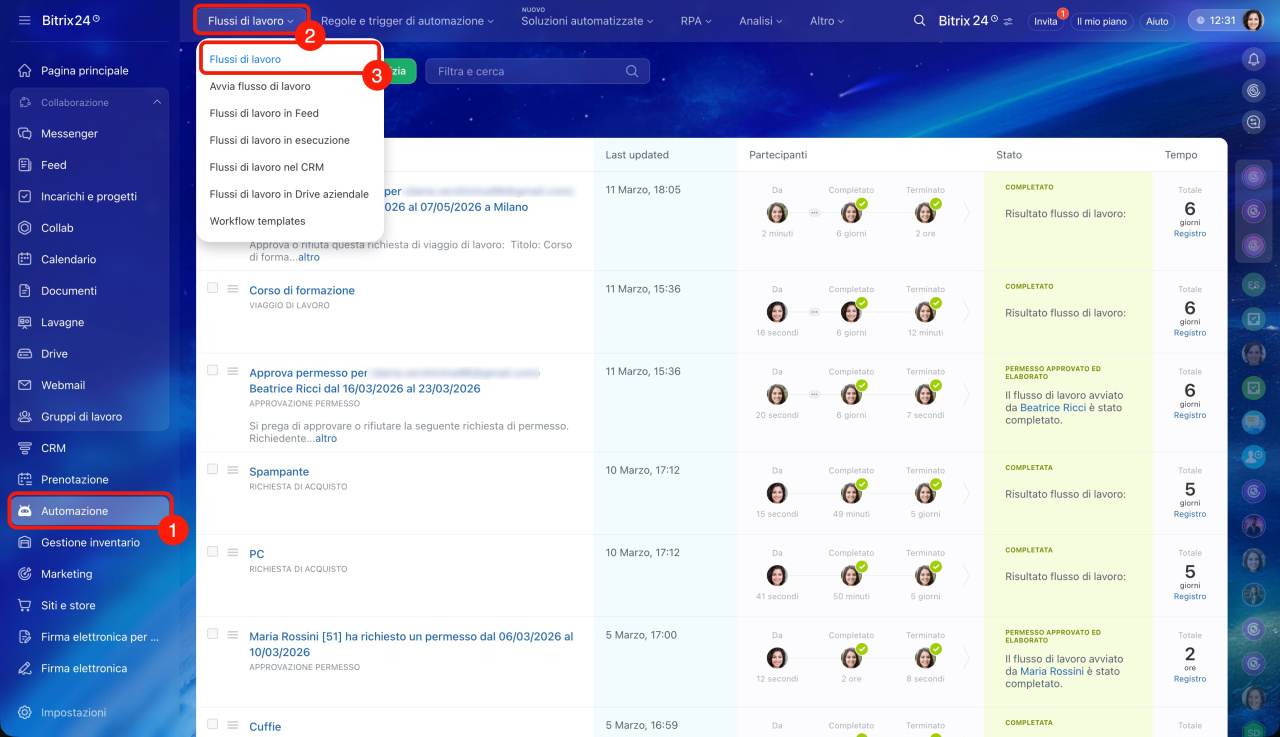Open the hamburger menu icon beside Bitrix24
Image resolution: width=1280 pixels, height=737 pixels.
click(x=24, y=21)
